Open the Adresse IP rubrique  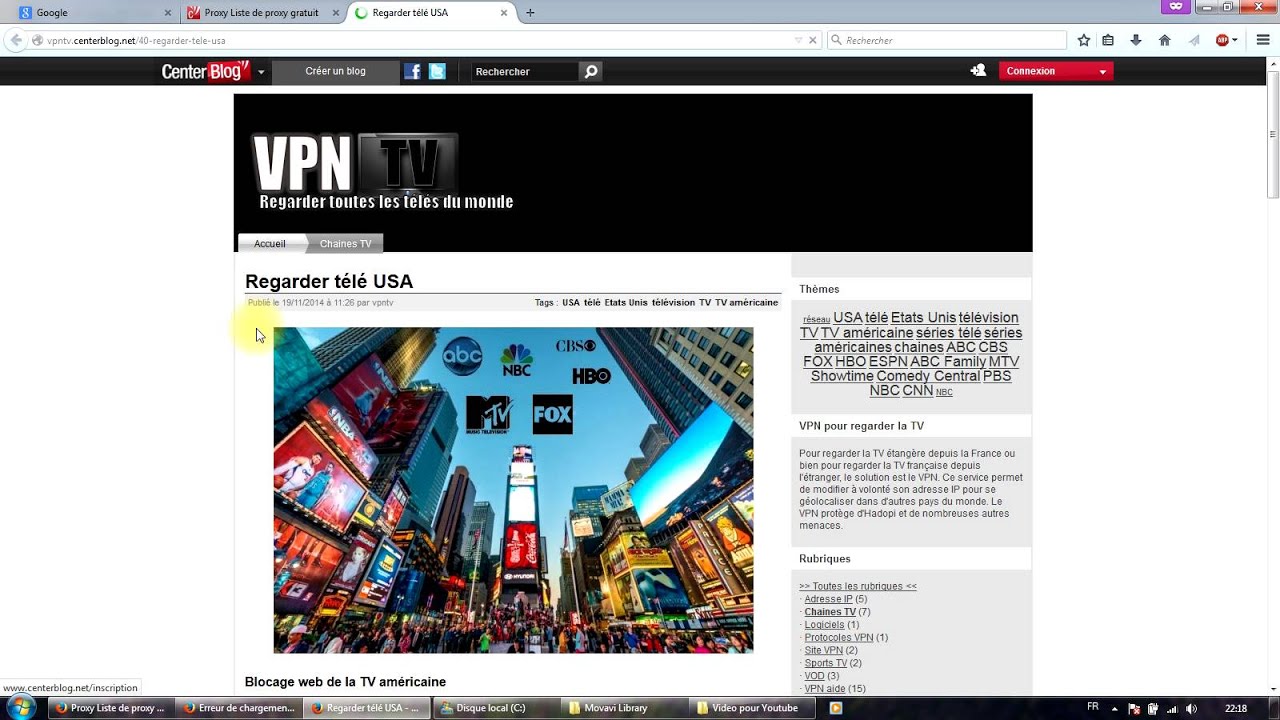point(828,599)
